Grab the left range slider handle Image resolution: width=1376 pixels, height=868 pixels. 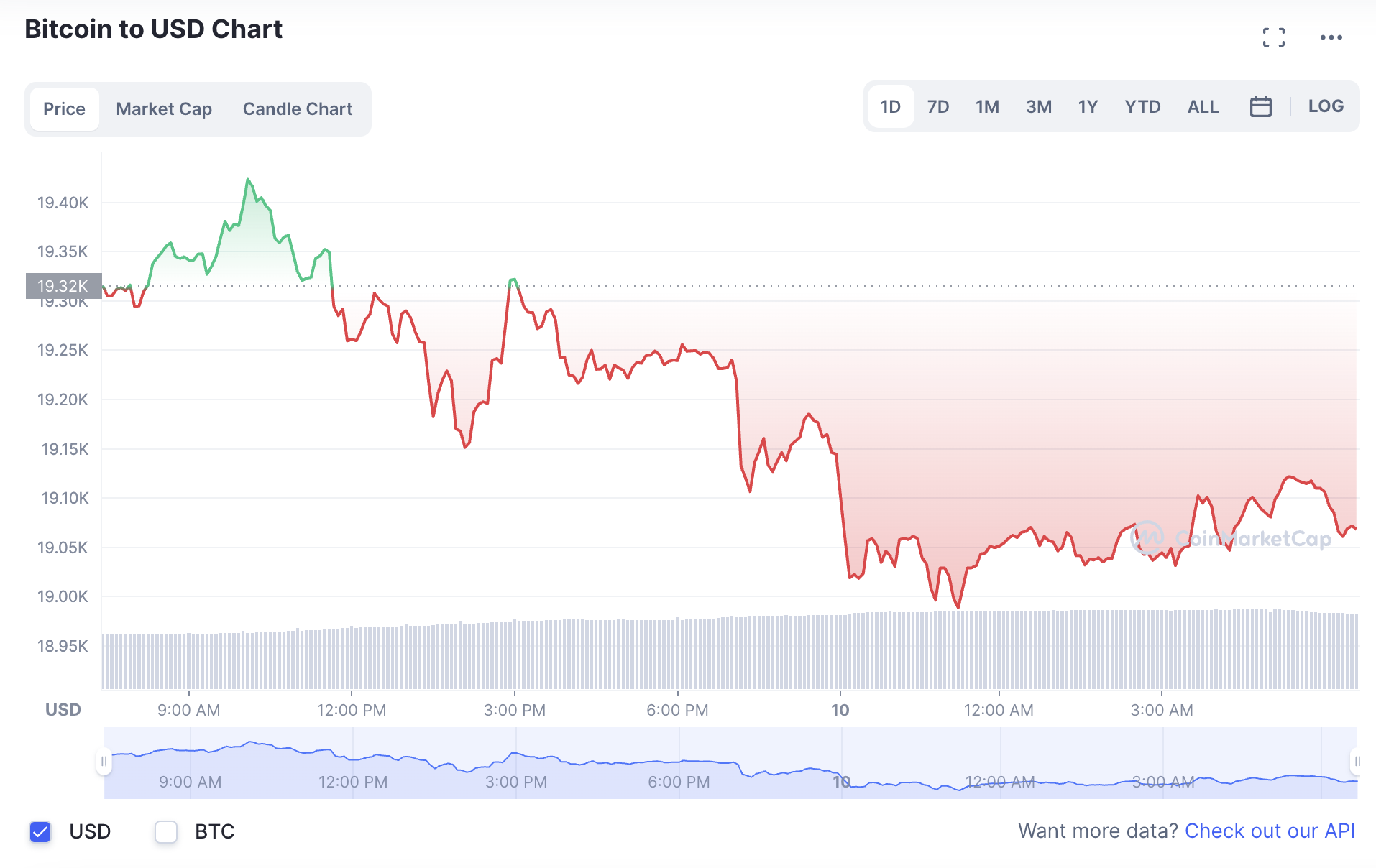click(x=104, y=761)
